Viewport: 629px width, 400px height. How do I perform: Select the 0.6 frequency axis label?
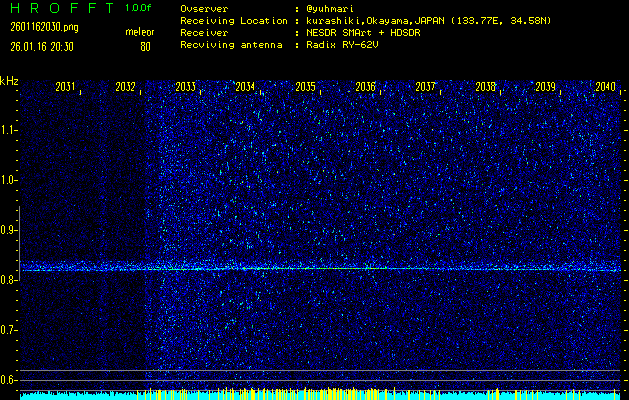tap(9, 380)
